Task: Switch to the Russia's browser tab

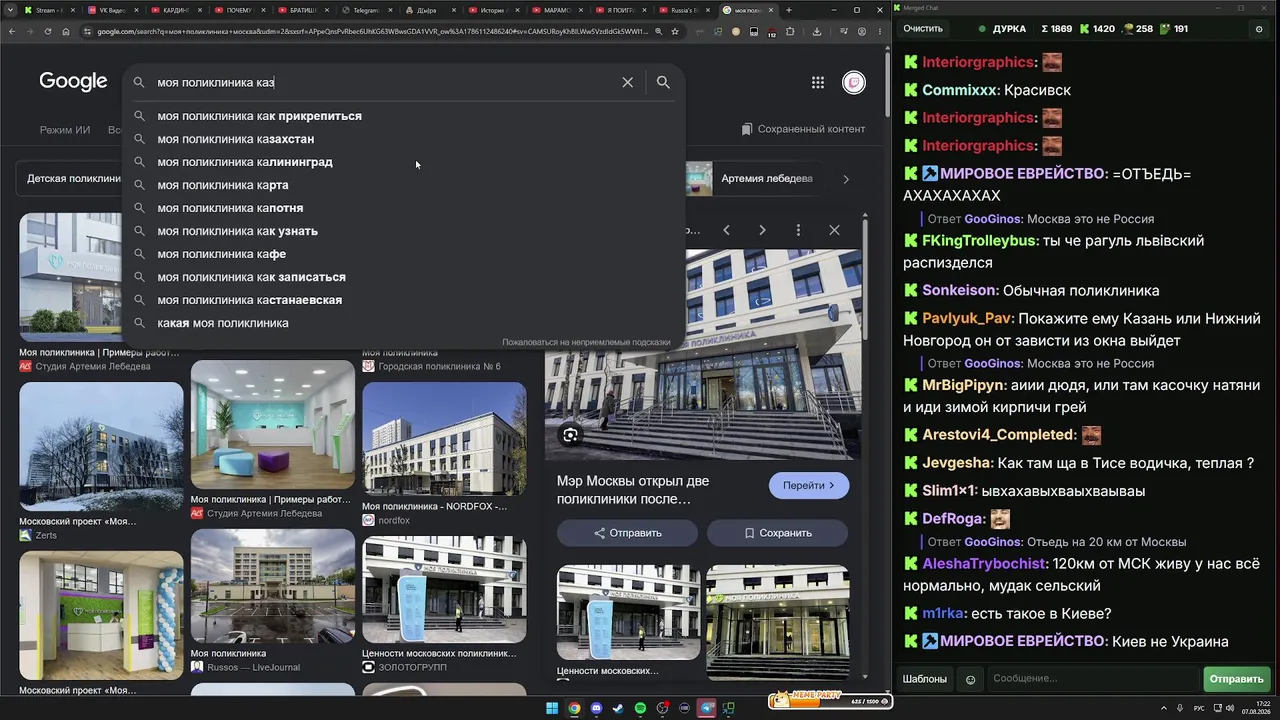Action: 683,10
